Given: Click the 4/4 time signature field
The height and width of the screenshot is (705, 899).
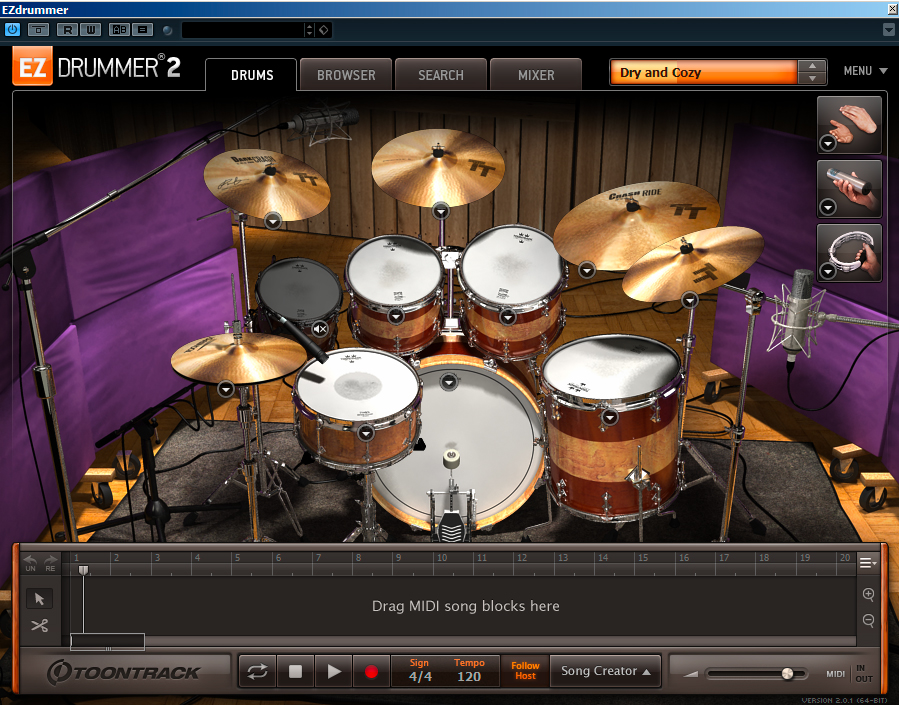Looking at the screenshot, I should (x=420, y=676).
